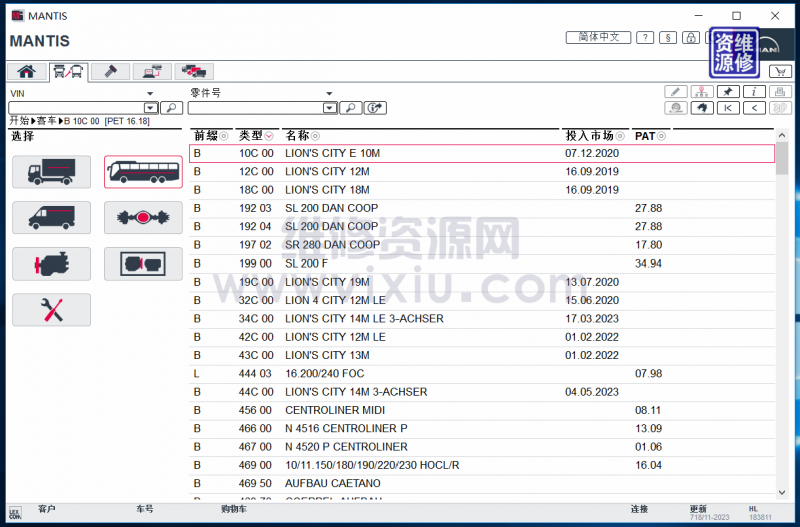
Task: Click the 客车 breadcrumb link
Action: tap(46, 121)
